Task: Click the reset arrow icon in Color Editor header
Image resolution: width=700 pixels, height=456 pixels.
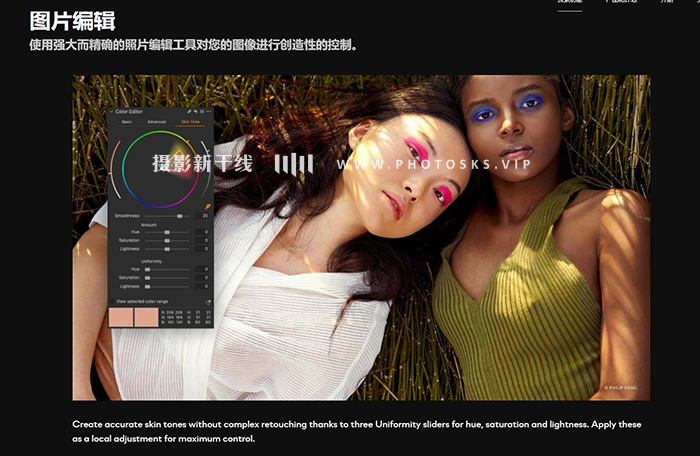Action: (x=196, y=111)
